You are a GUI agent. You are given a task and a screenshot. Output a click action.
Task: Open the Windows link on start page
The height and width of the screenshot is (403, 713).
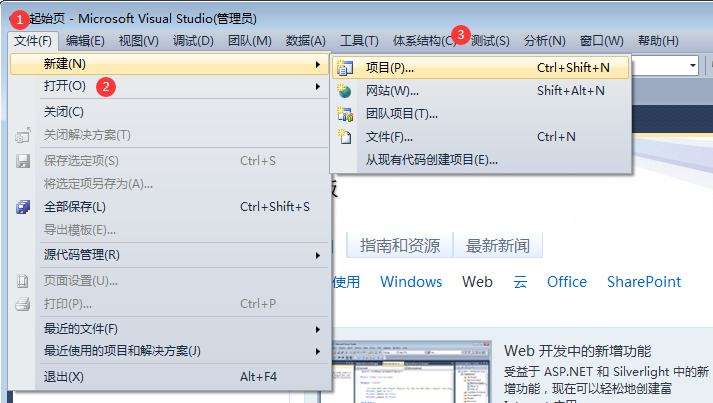(411, 282)
